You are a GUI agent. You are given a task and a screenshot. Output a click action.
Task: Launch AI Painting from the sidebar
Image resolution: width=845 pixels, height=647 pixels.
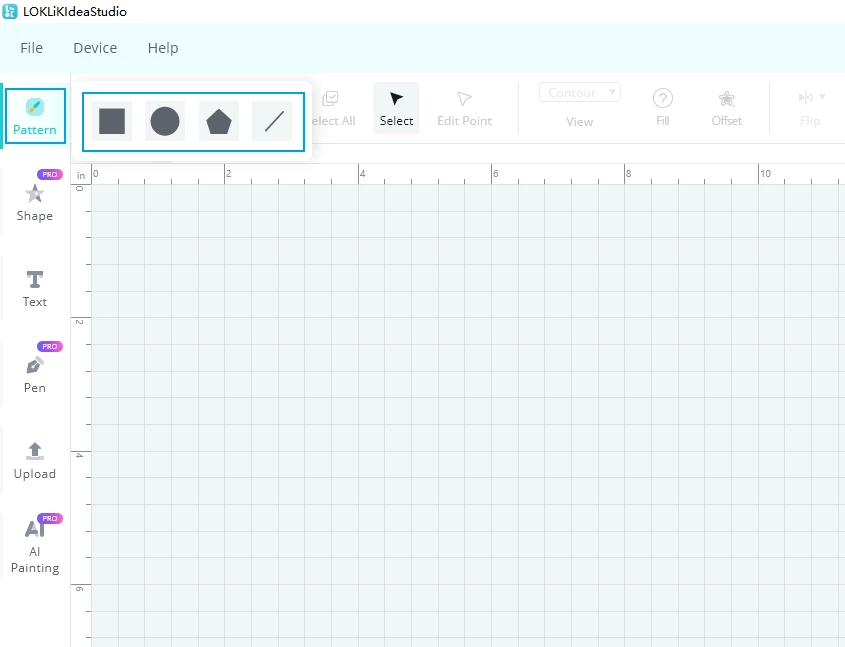point(35,545)
